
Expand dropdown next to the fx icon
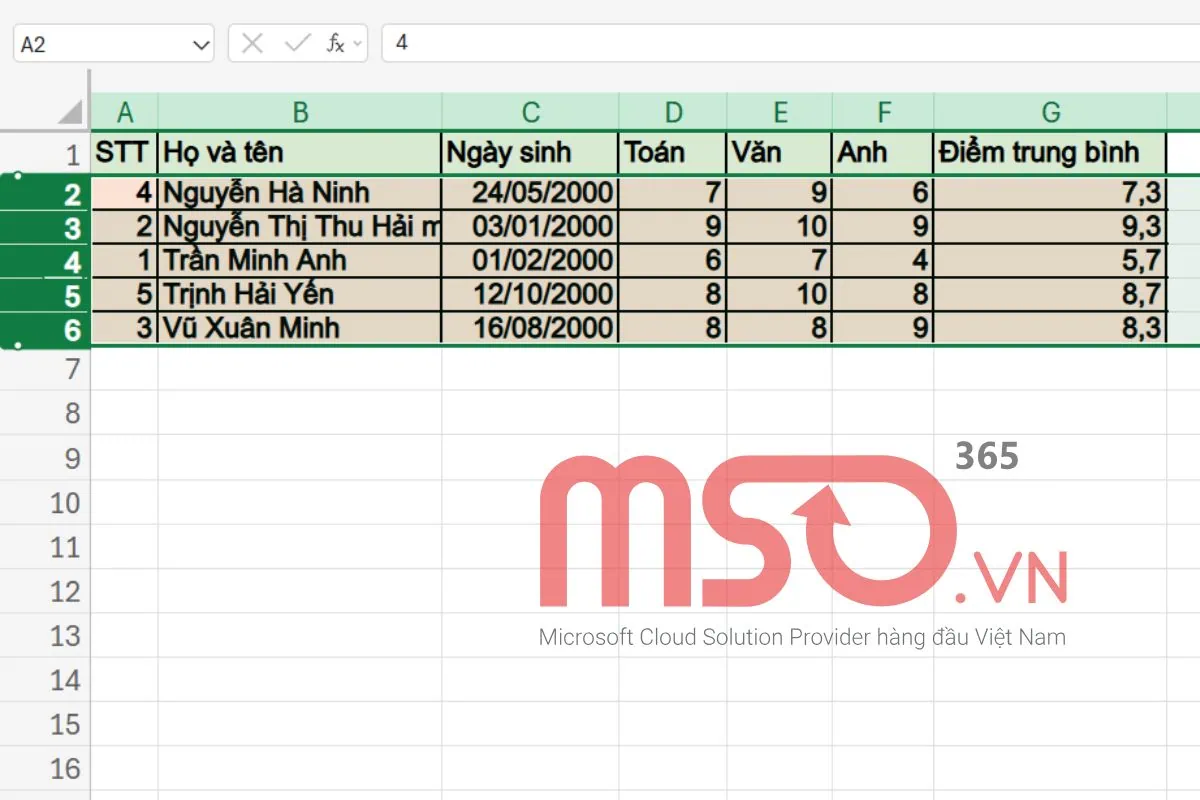click(x=358, y=45)
